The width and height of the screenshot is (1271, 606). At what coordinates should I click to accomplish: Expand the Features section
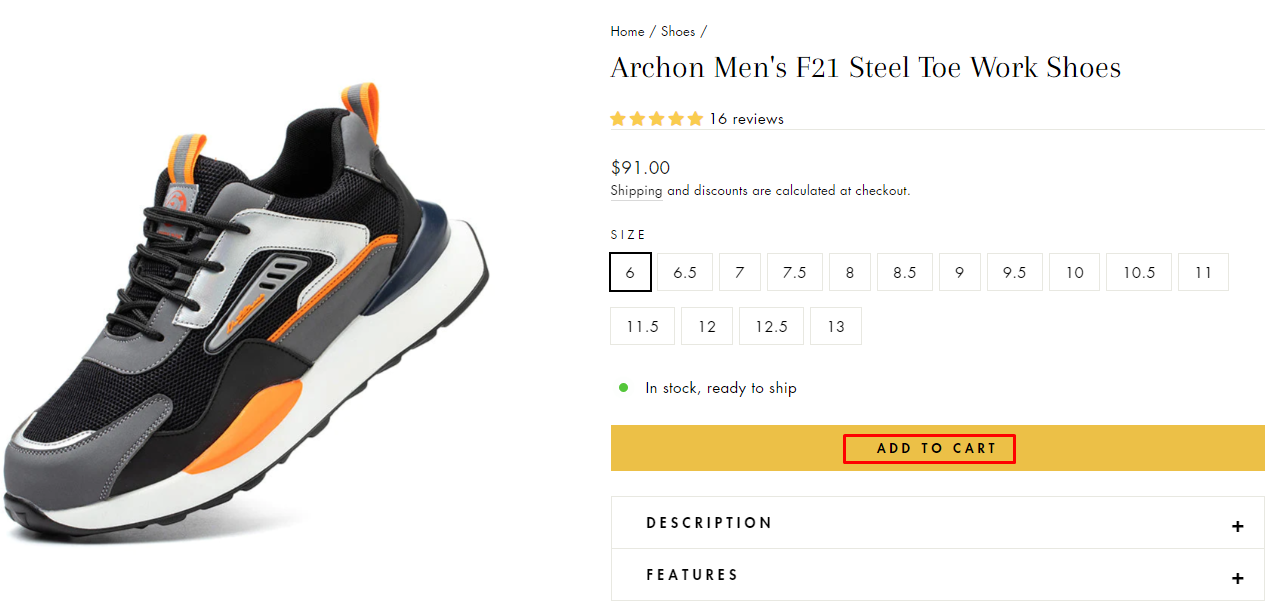[692, 575]
